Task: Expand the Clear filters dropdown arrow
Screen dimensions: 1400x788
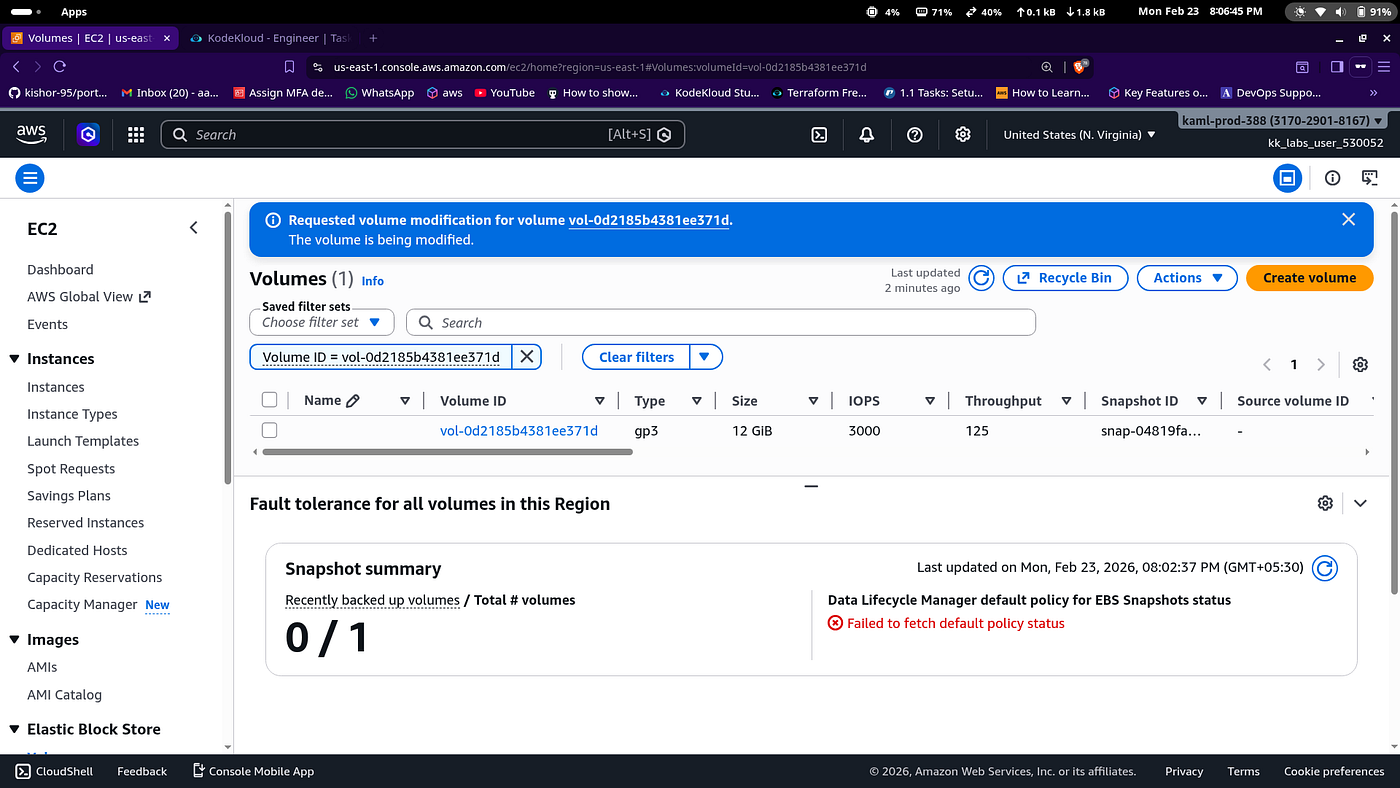Action: coord(705,357)
